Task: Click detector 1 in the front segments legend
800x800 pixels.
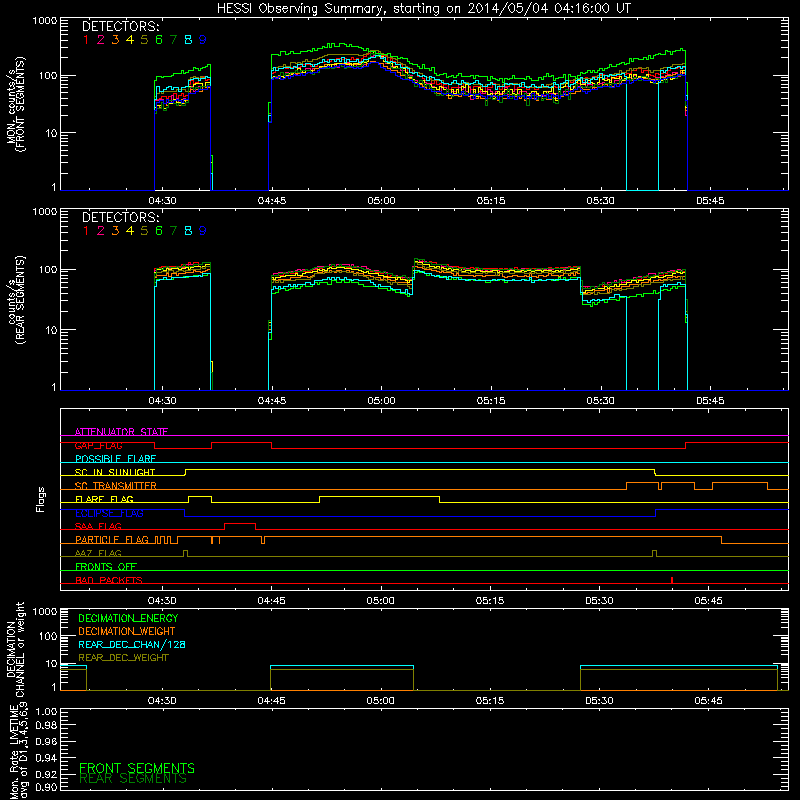Action: [x=86, y=40]
